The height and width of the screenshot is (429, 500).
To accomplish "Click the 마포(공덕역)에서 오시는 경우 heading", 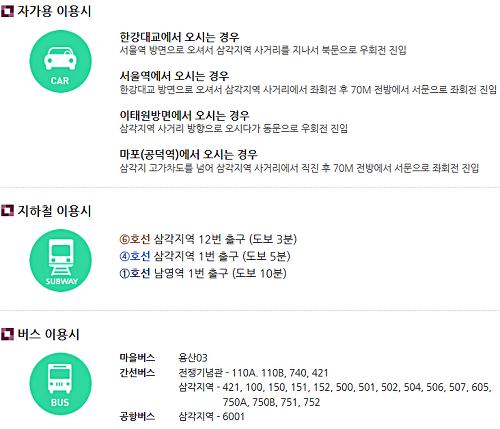I will point(189,154).
